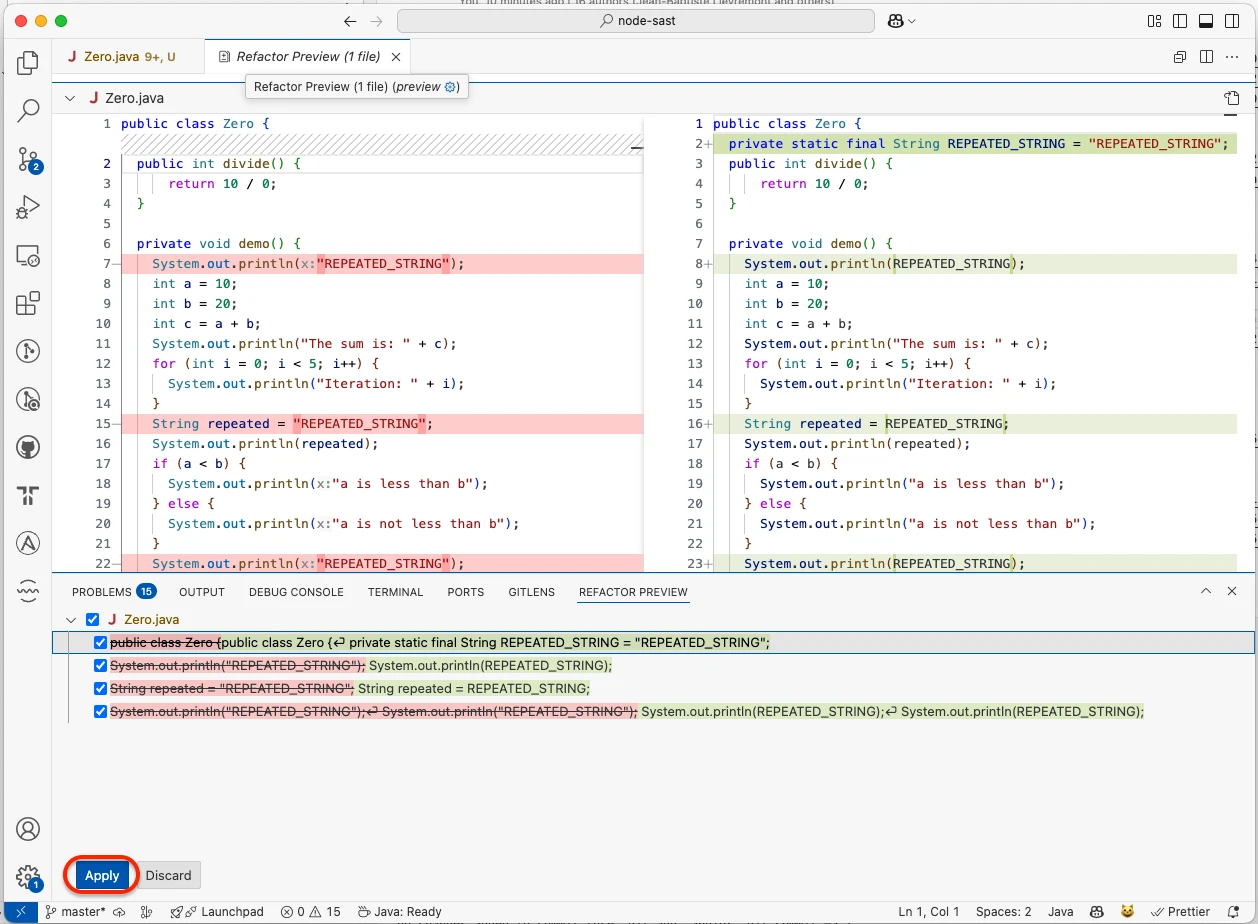
Task: Disable the REPEATED_STRING constant declaration change
Action: pos(100,642)
